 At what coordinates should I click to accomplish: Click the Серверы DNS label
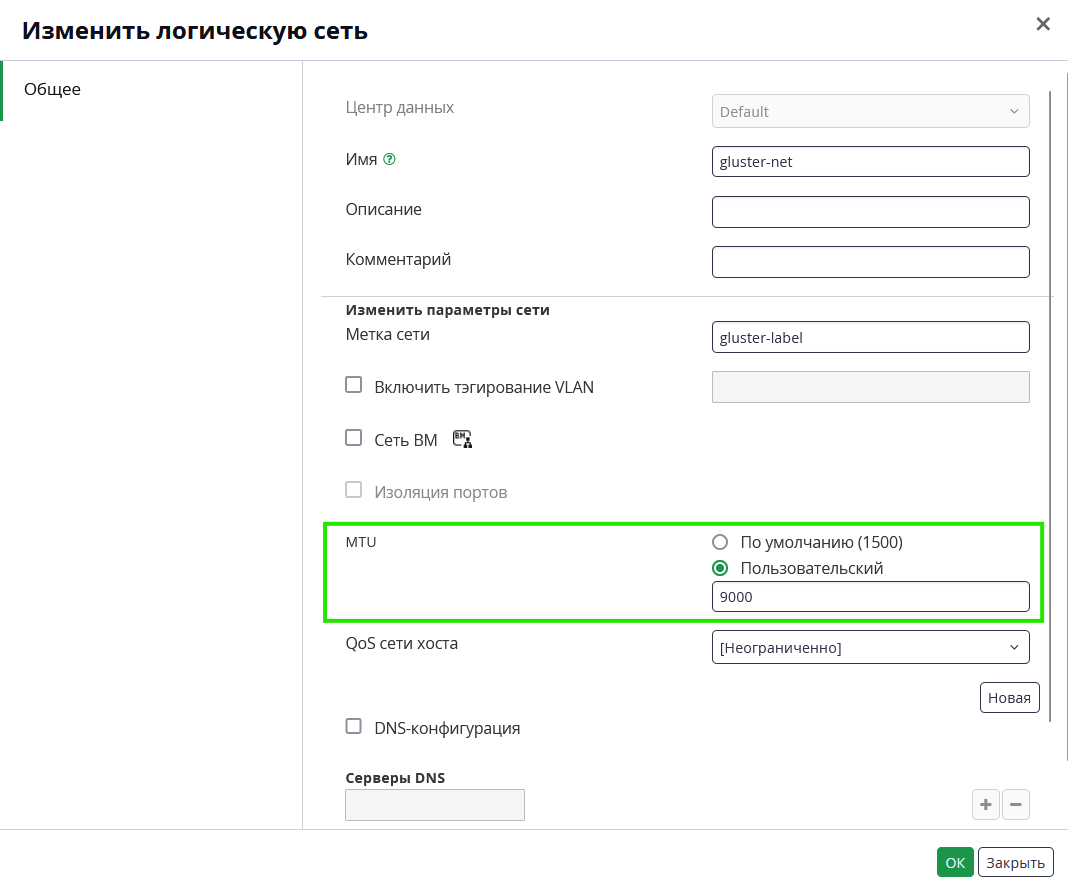tap(395, 778)
